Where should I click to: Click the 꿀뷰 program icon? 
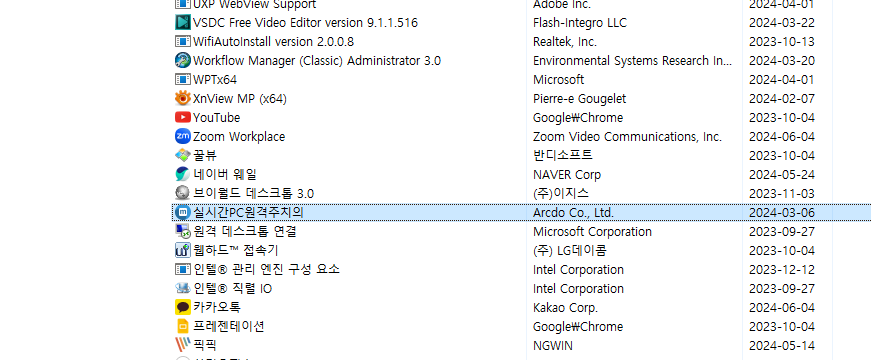182,156
